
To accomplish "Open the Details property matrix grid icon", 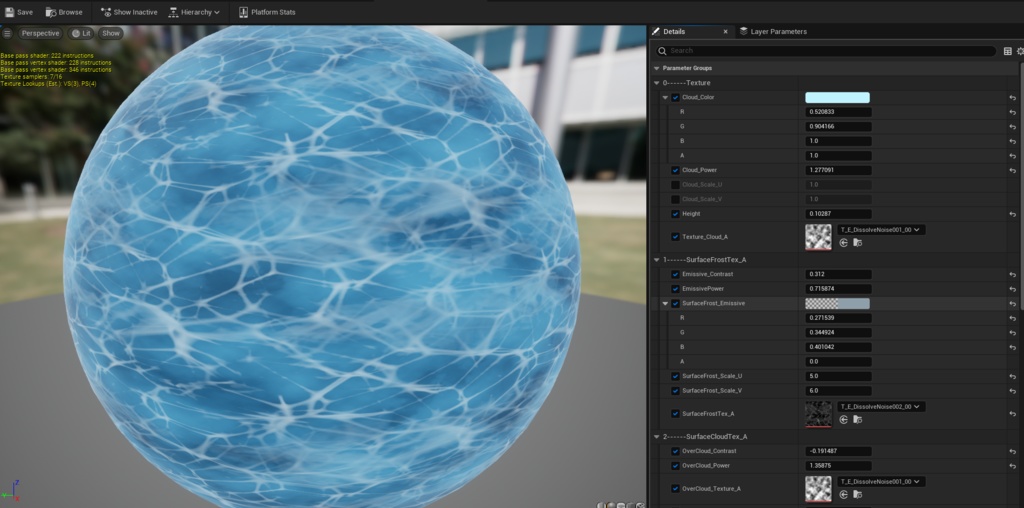I will click(1008, 51).
